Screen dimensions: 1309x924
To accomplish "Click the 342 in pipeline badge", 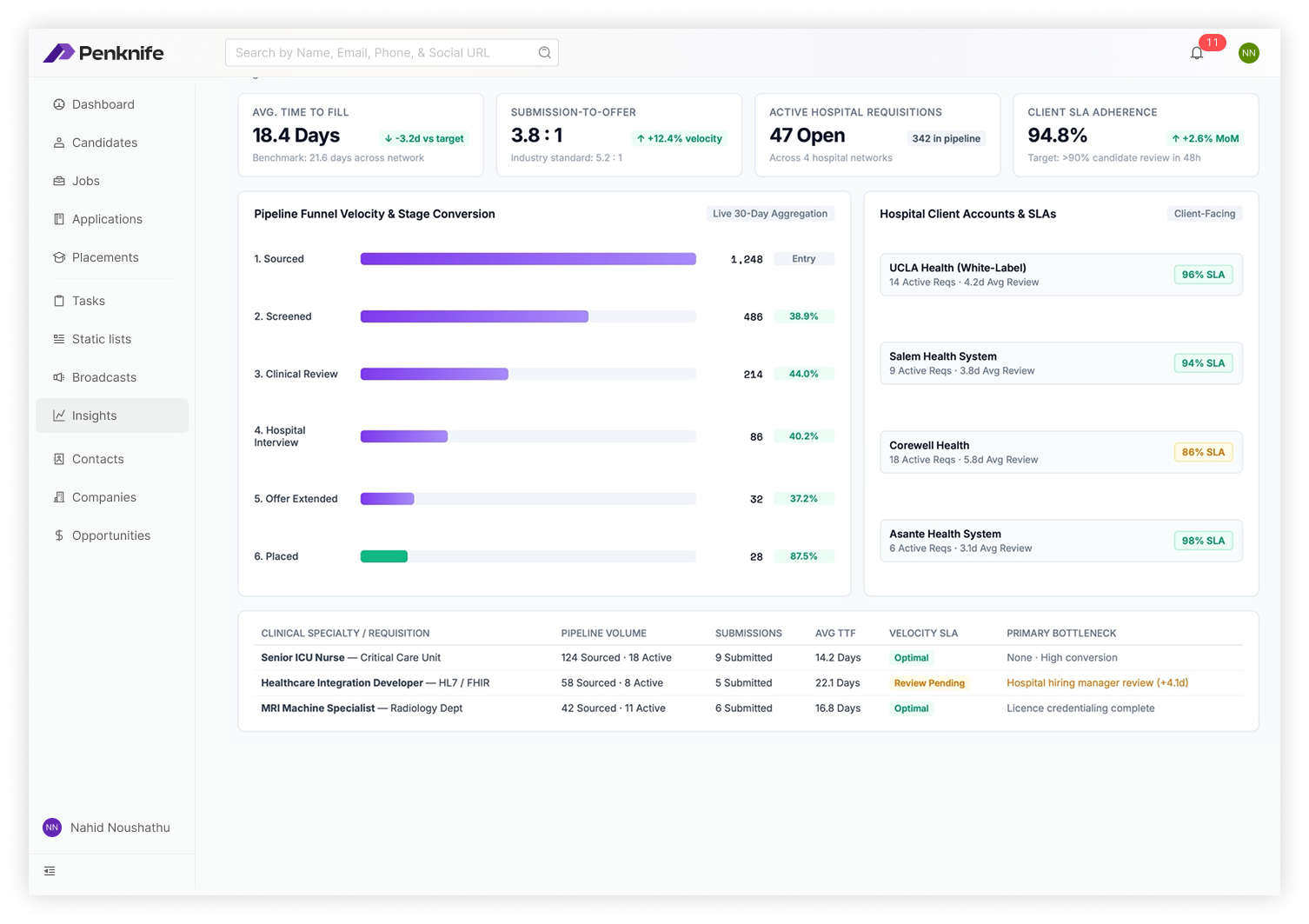I will (947, 138).
